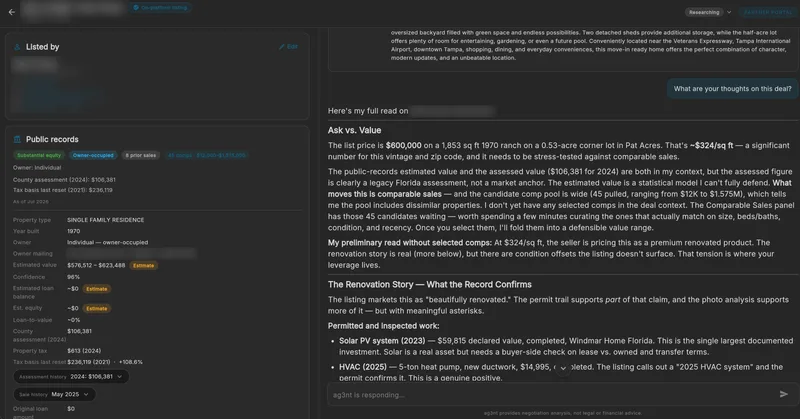800x419 pixels.
Task: Click 'The Renovation Story' heading
Action: 430,284
